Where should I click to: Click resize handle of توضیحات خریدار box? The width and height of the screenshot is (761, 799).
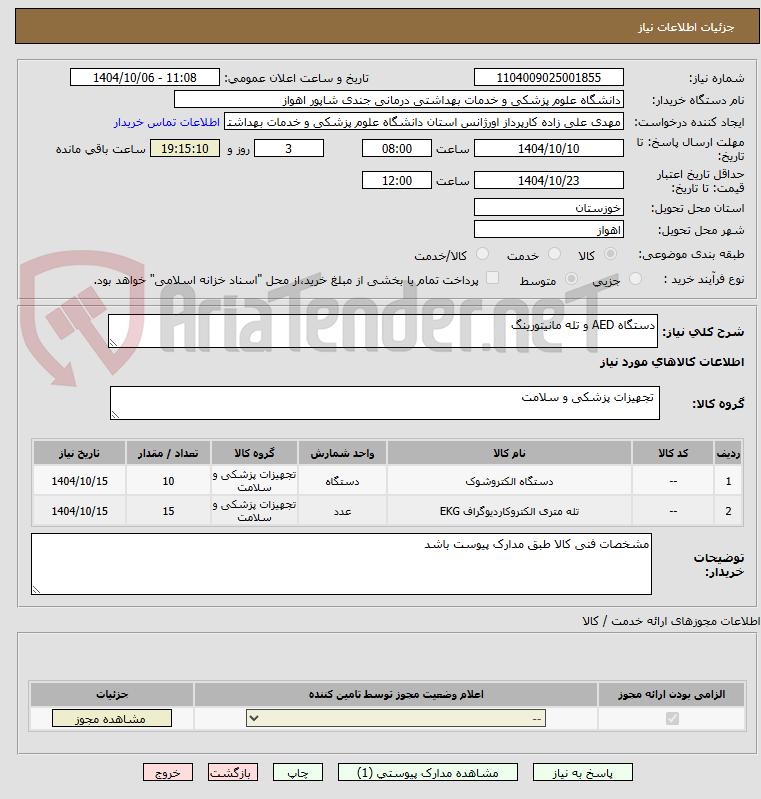pos(36,590)
